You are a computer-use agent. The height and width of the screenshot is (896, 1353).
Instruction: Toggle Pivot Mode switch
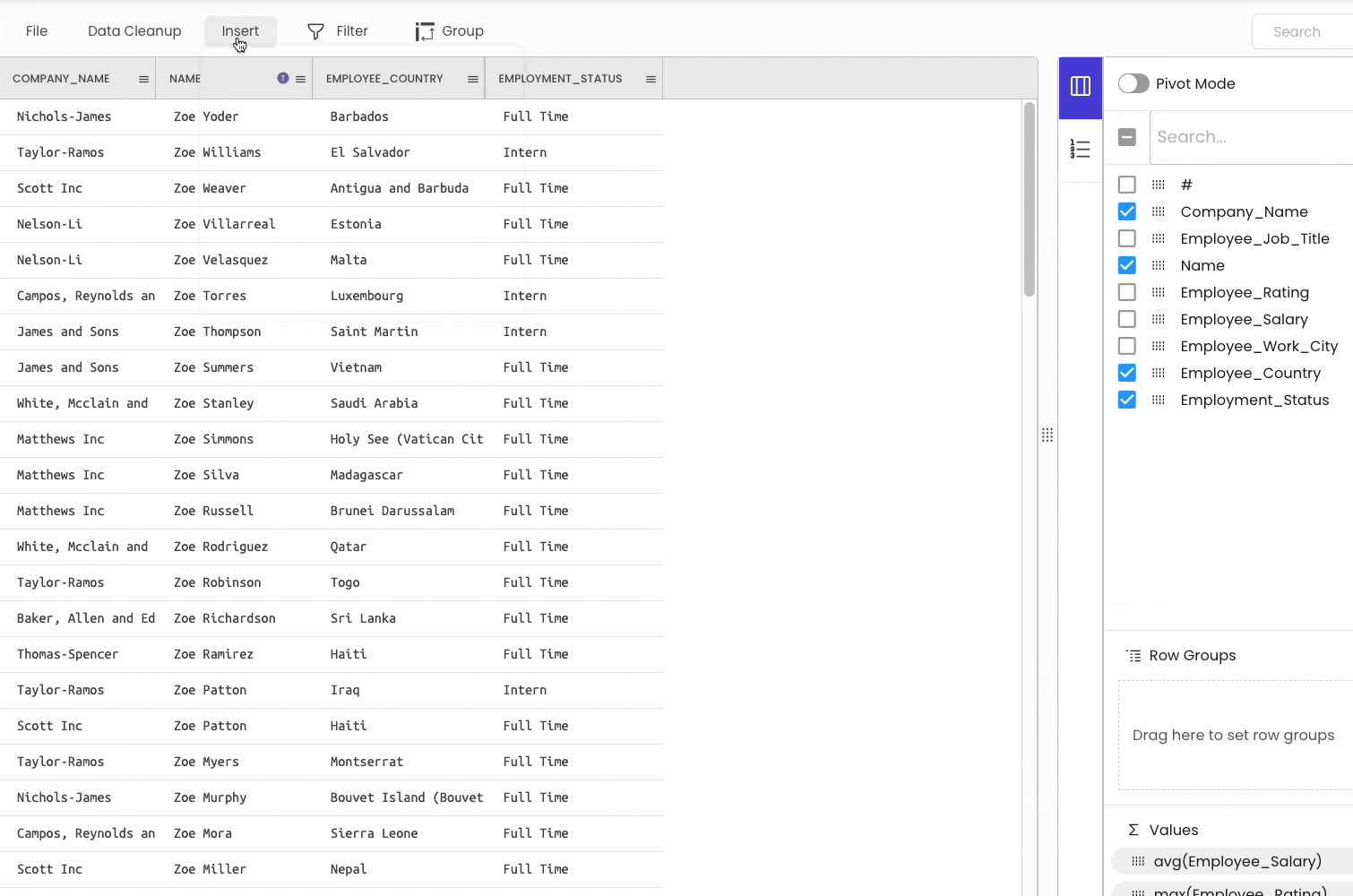(1133, 83)
